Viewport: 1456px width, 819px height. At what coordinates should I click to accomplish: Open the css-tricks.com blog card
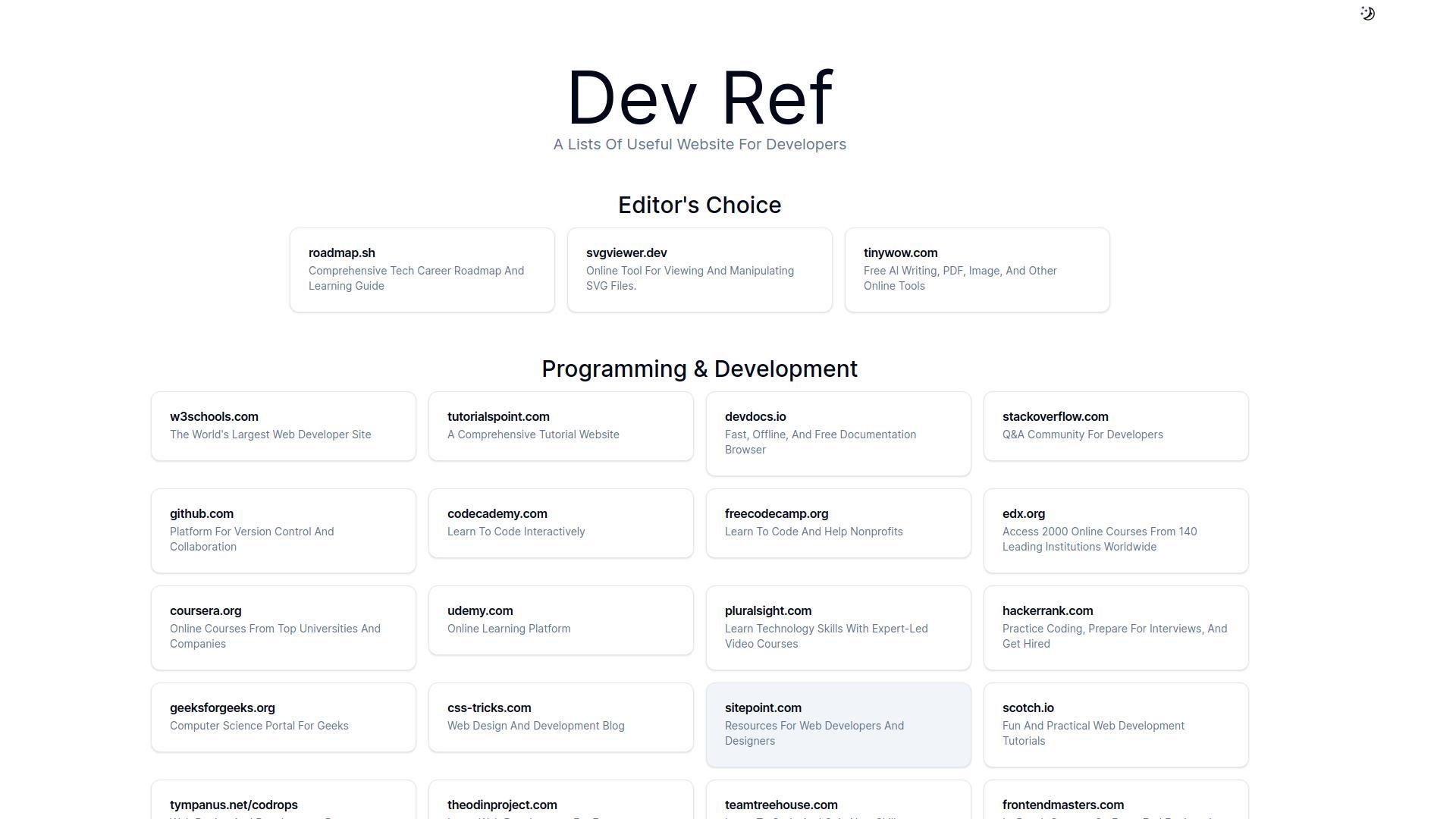[x=560, y=717]
